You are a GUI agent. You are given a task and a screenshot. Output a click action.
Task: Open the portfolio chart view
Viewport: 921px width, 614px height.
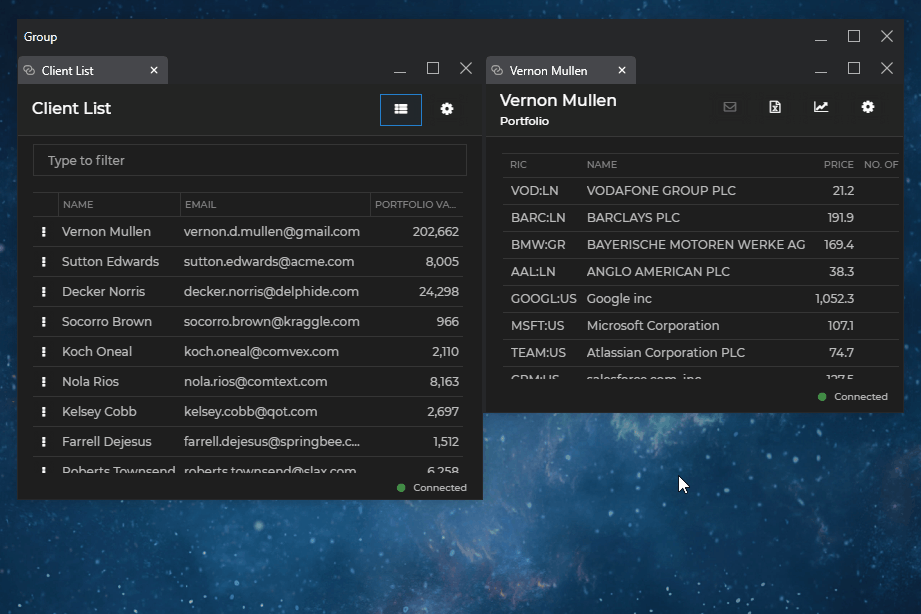click(x=821, y=107)
